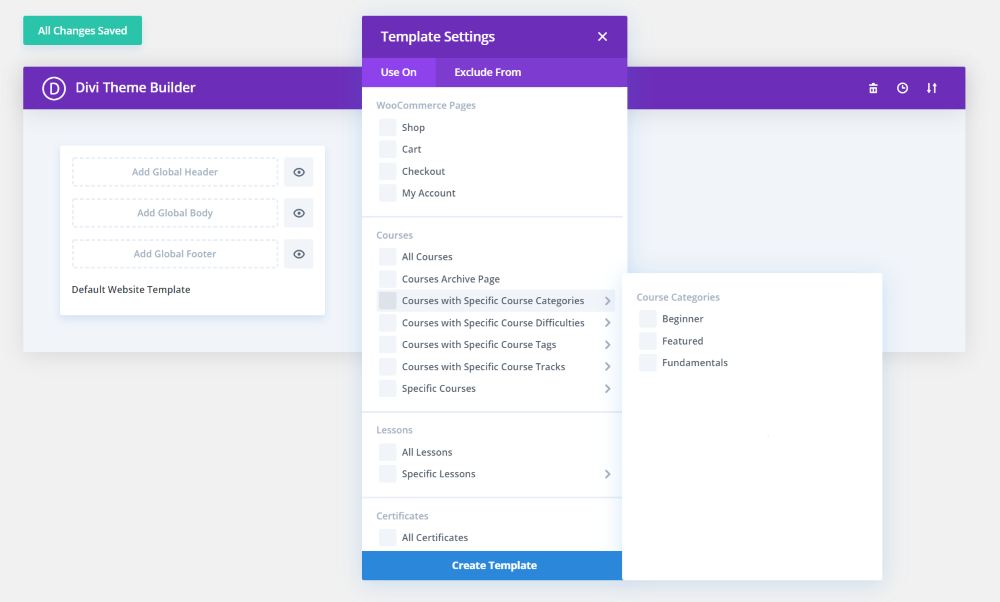Check the Specific Lessons checkbox
This screenshot has width=1000, height=602.
(x=387, y=474)
